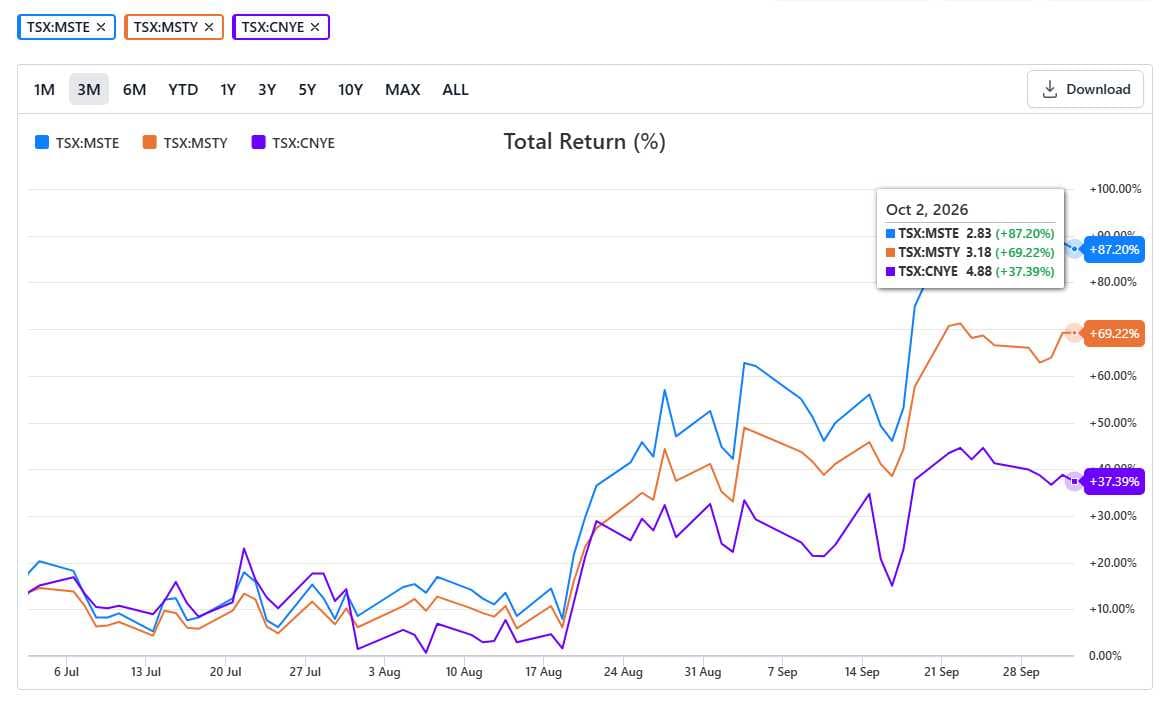This screenshot has height=701, width=1166.
Task: Click the TSX:MSTE 2.83 tooltip row
Action: click(x=970, y=233)
